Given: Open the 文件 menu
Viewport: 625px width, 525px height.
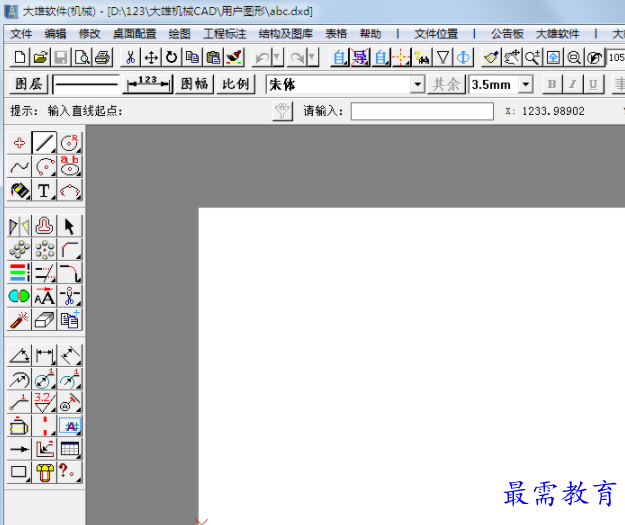Looking at the screenshot, I should pyautogui.click(x=21, y=34).
